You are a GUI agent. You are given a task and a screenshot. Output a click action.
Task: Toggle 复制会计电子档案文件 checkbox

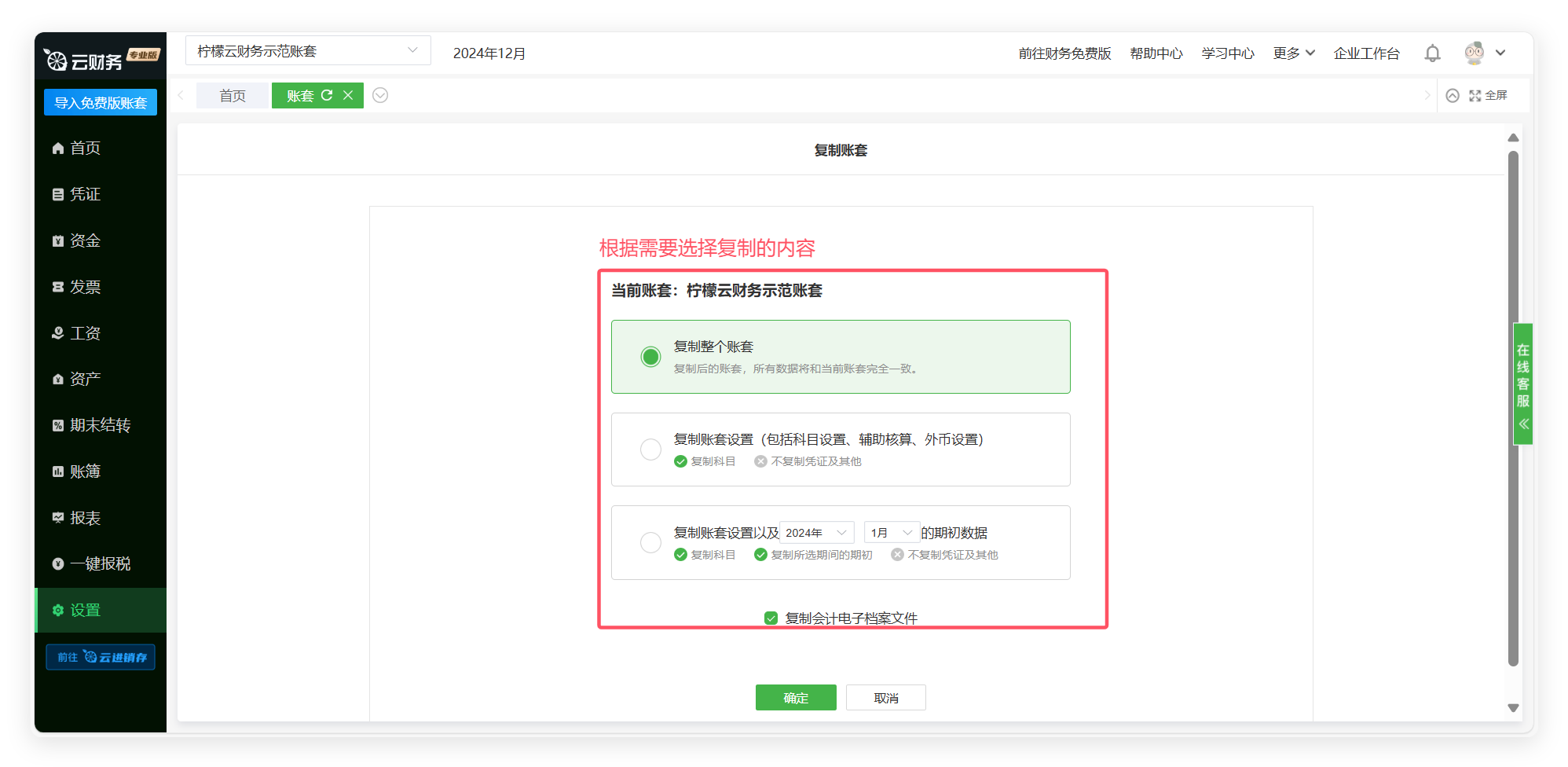pyautogui.click(x=771, y=618)
